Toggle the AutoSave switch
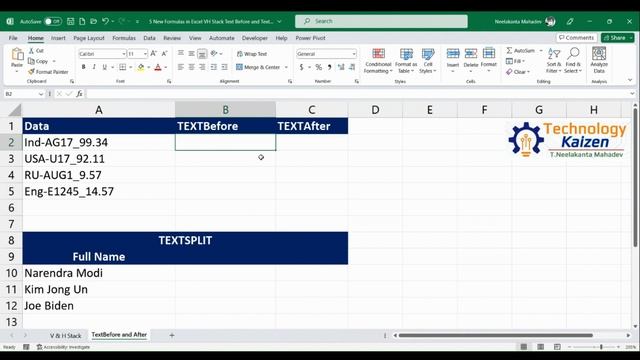 (x=53, y=21)
